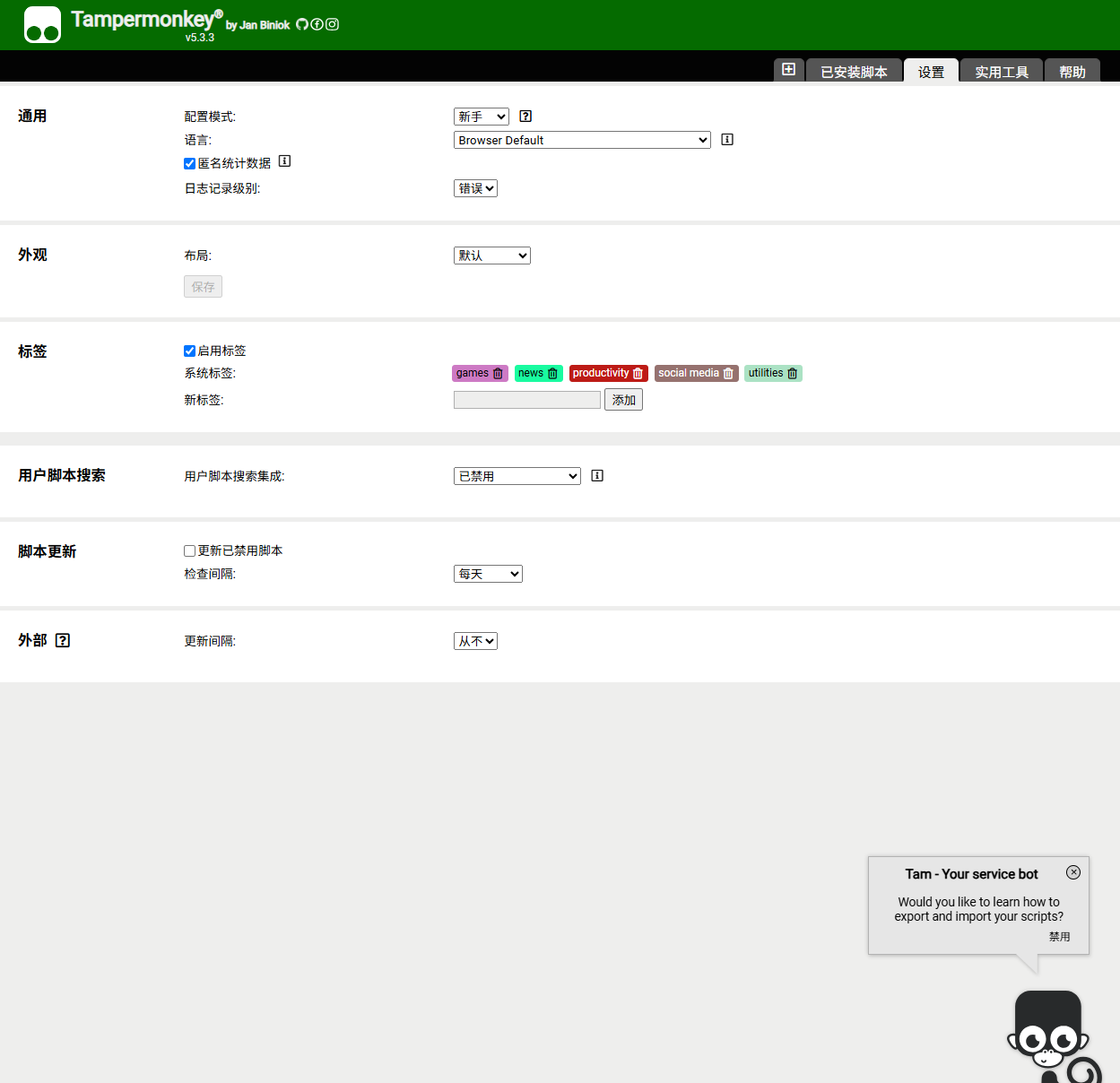
Task: Switch to the 实用工具 tab
Action: coord(1001,72)
